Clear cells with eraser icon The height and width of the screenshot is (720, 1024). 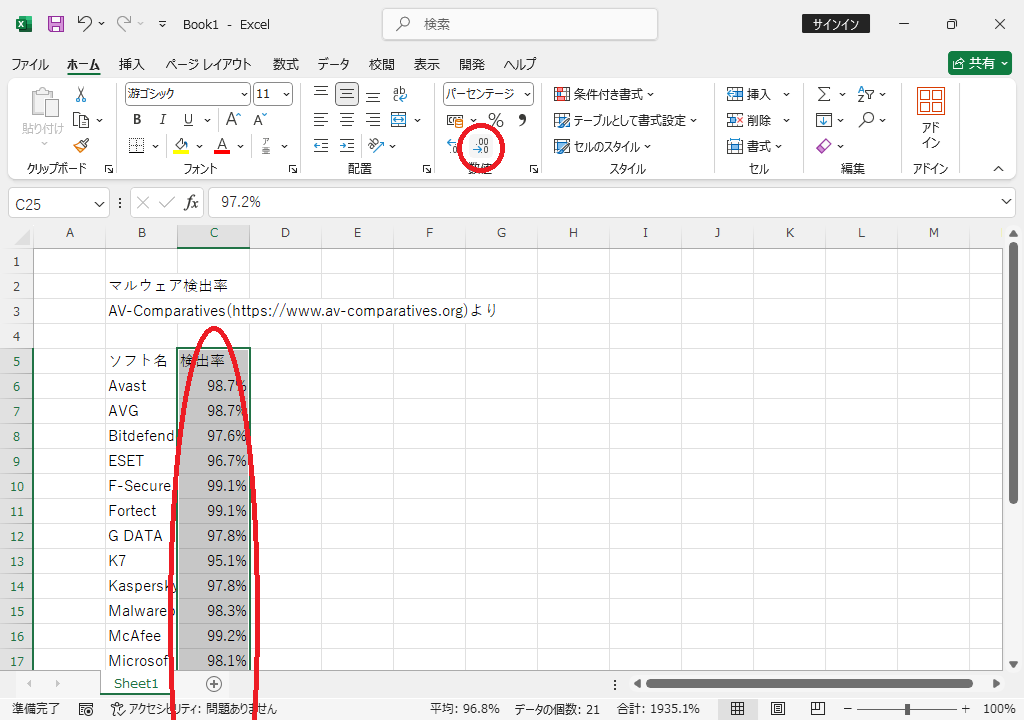pyautogui.click(x=824, y=146)
